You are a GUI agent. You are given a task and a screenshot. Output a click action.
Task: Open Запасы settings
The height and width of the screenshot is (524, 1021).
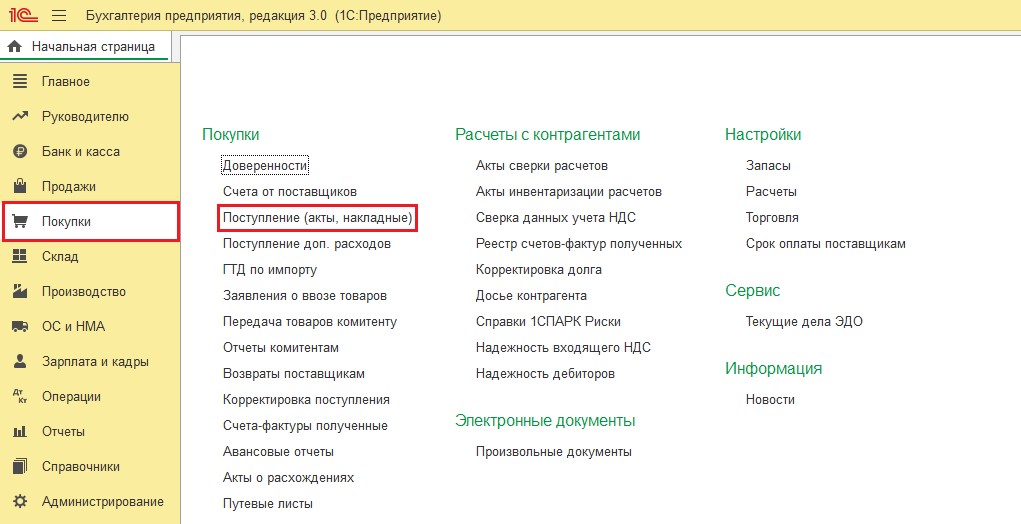coord(768,165)
